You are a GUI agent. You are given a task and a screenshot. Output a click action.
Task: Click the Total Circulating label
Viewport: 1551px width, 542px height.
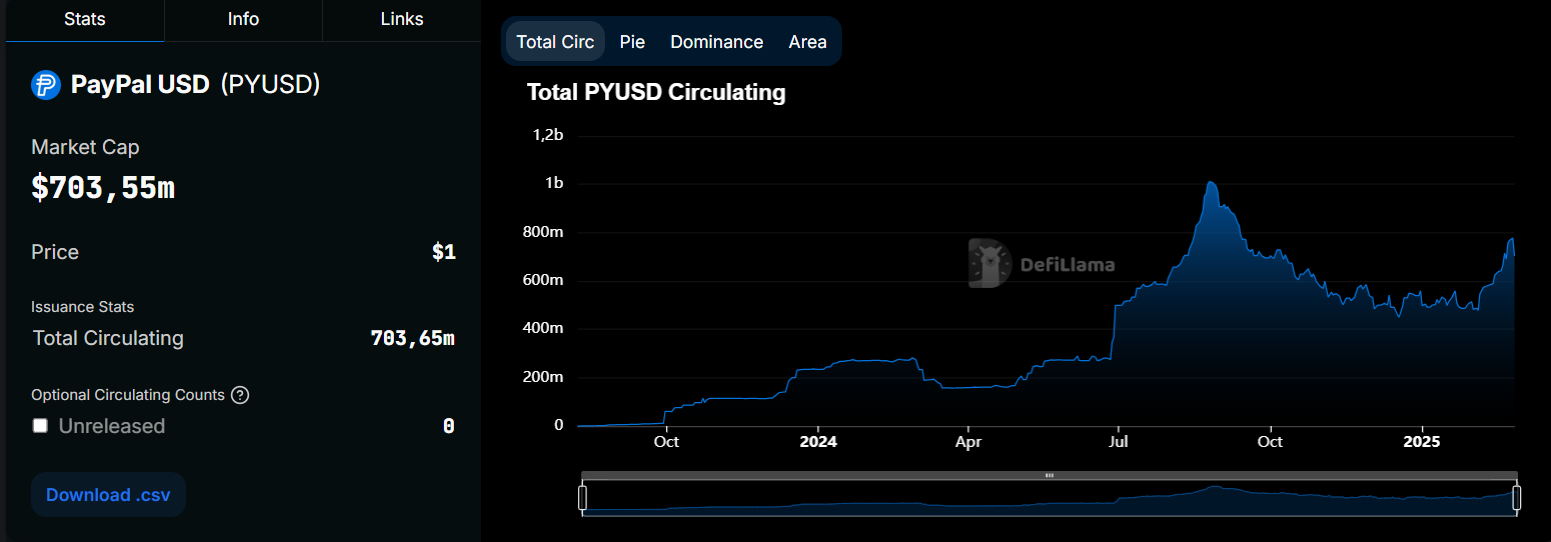point(108,338)
